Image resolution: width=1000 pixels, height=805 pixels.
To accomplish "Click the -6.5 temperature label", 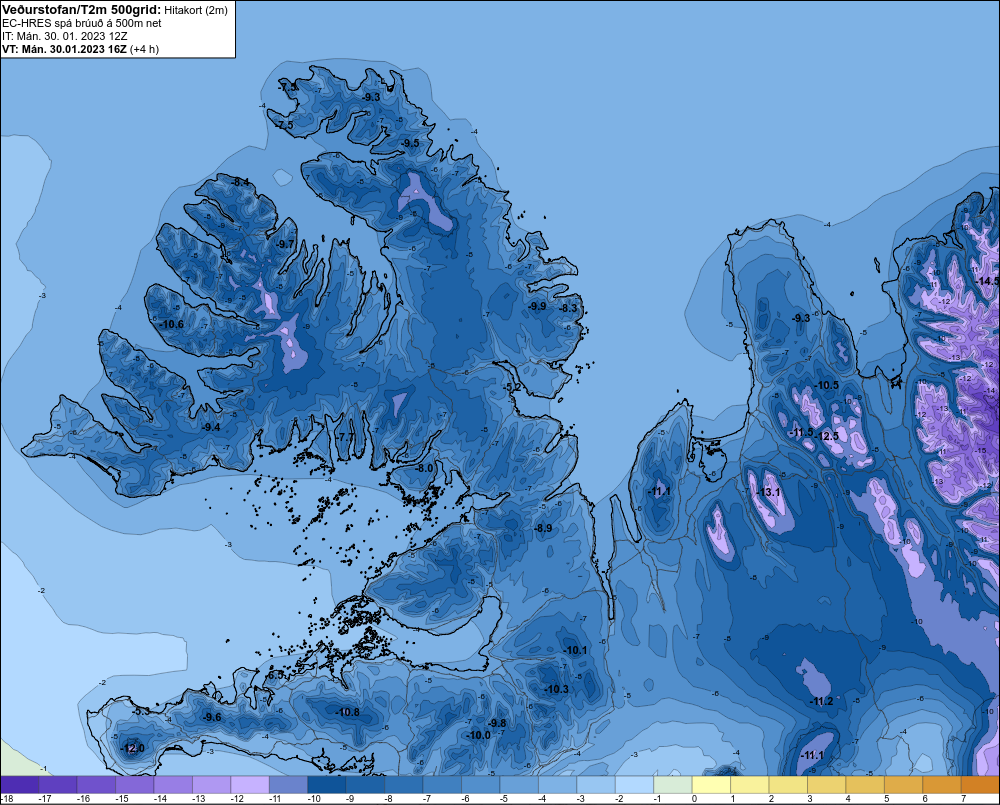I will (x=276, y=674).
